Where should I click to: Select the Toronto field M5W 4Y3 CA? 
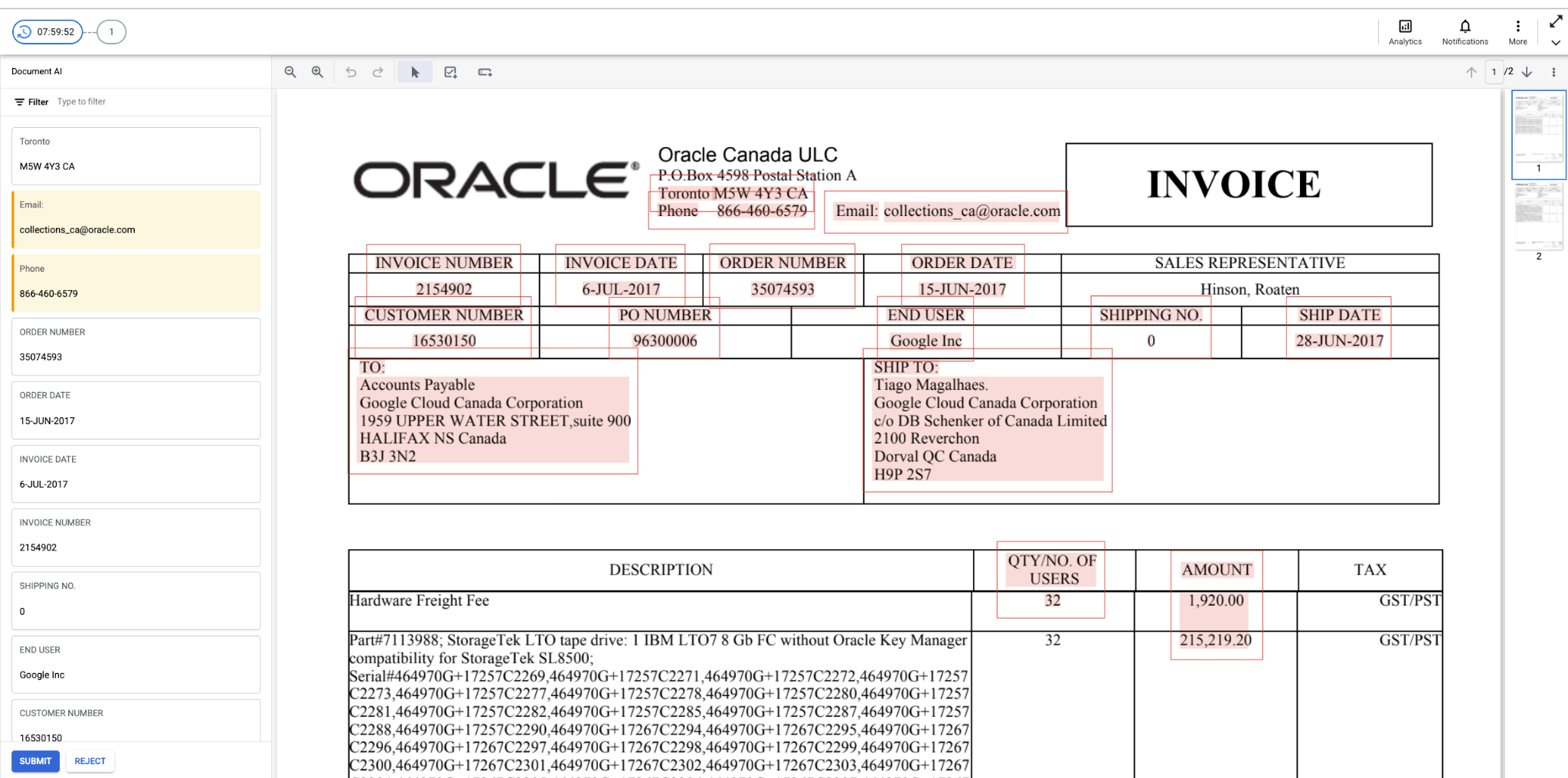tap(136, 155)
